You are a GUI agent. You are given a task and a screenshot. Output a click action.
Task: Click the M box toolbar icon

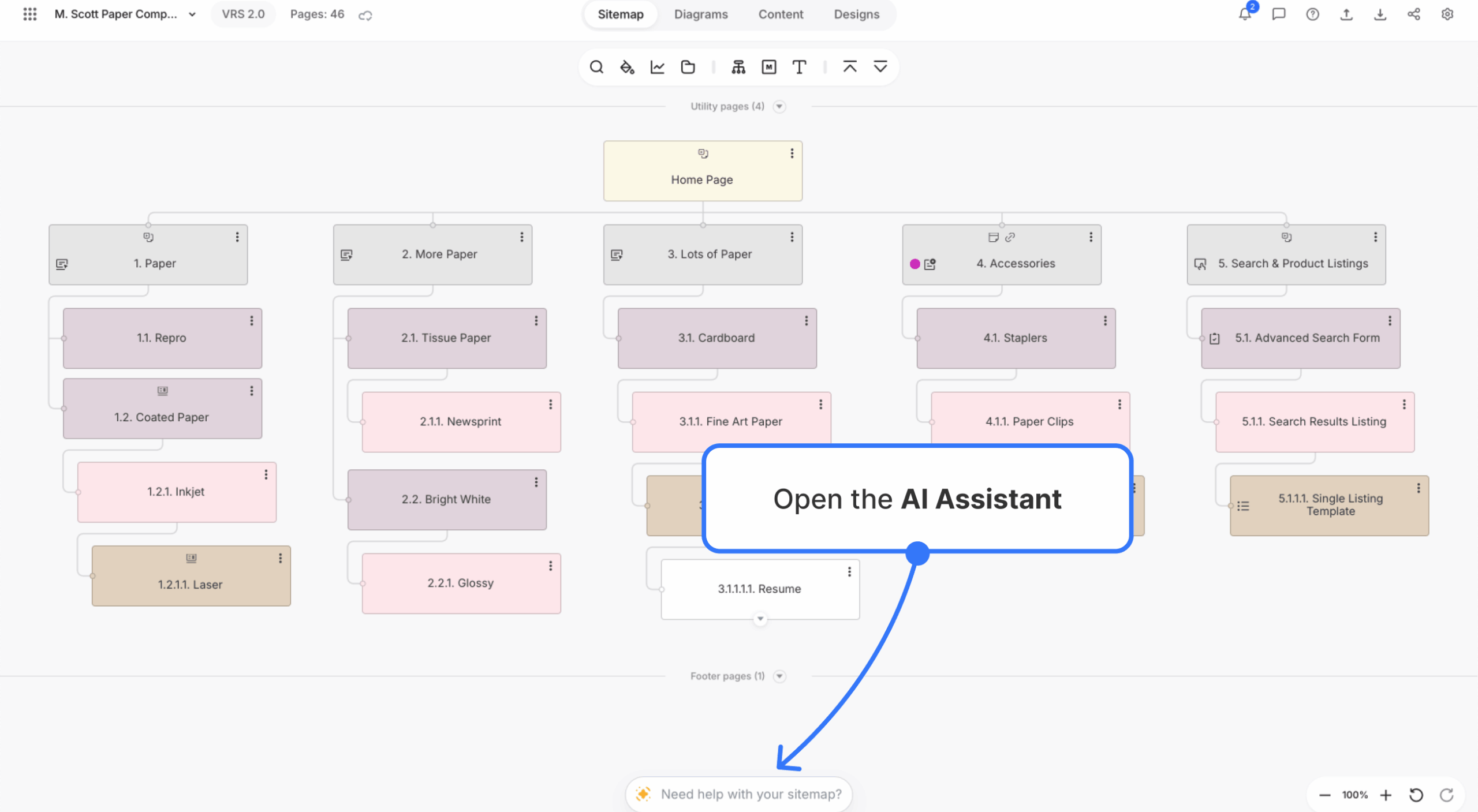pyautogui.click(x=769, y=67)
